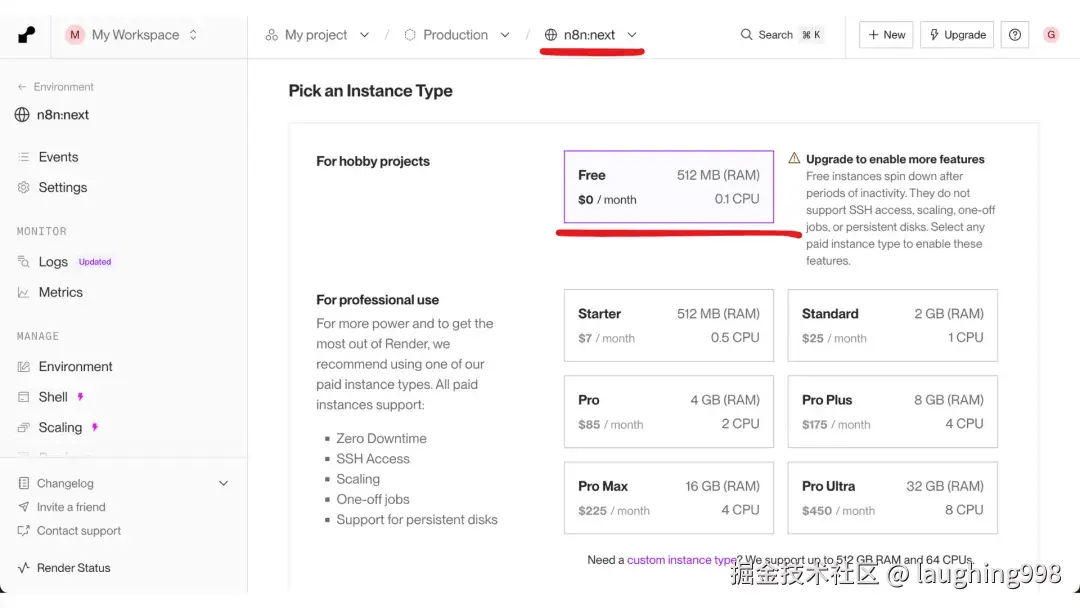The height and width of the screenshot is (608, 1080).
Task: Click the Metrics chart icon
Action: click(x=23, y=292)
